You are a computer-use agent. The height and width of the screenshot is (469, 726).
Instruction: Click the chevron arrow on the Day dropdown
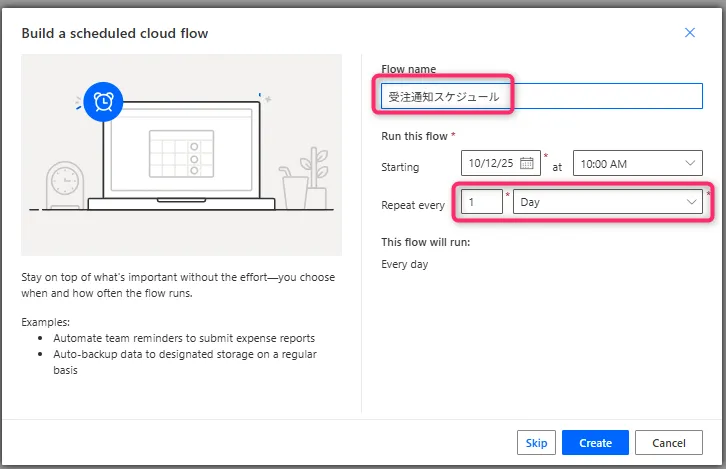point(691,202)
